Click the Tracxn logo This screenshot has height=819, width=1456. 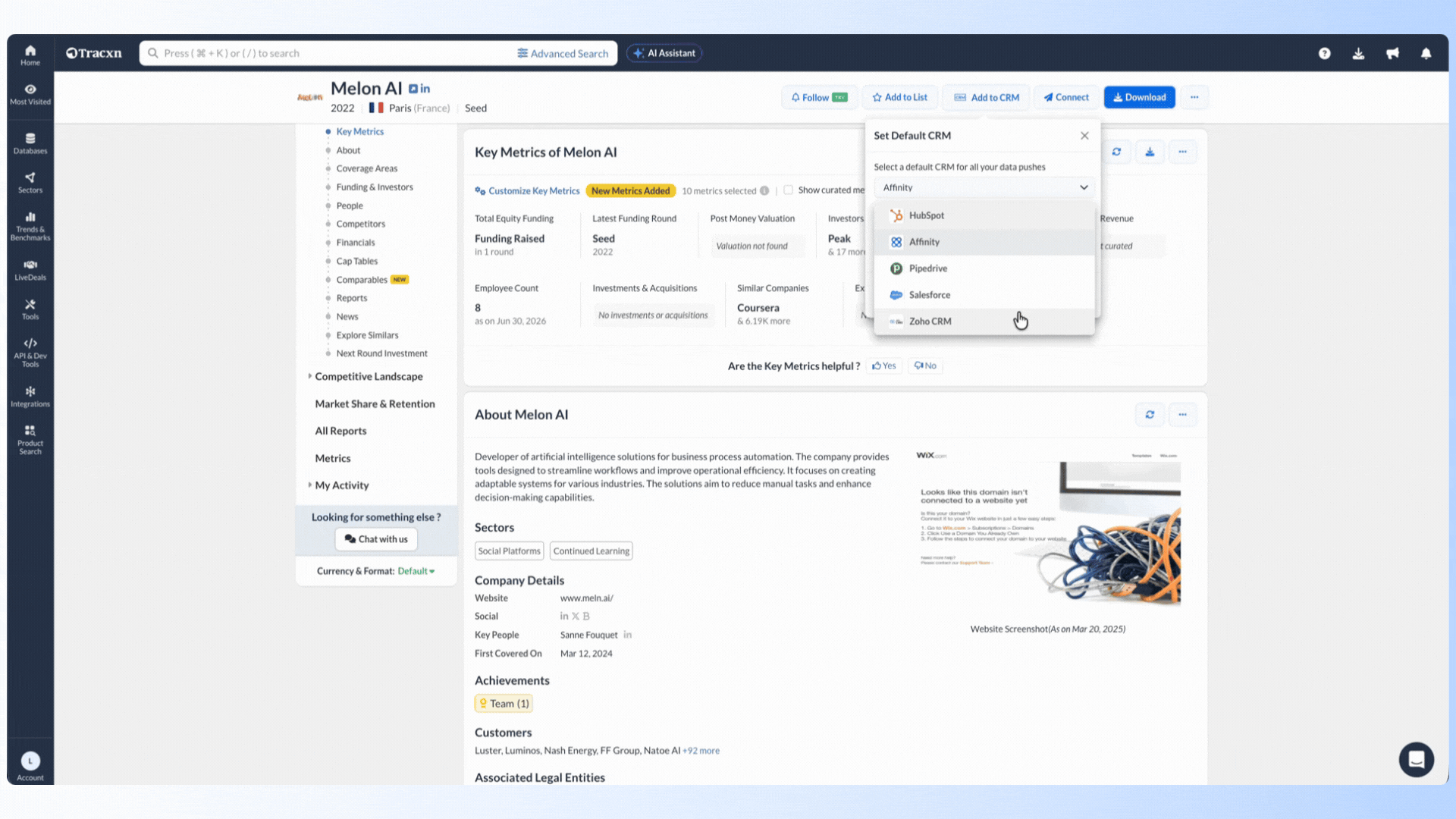coord(94,53)
